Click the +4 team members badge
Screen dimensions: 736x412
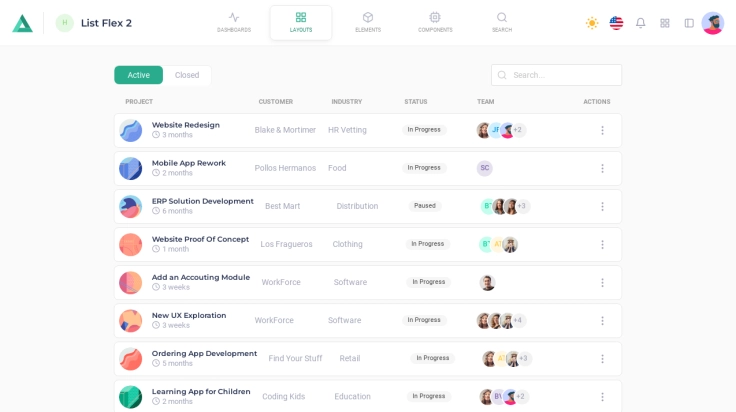(518, 320)
